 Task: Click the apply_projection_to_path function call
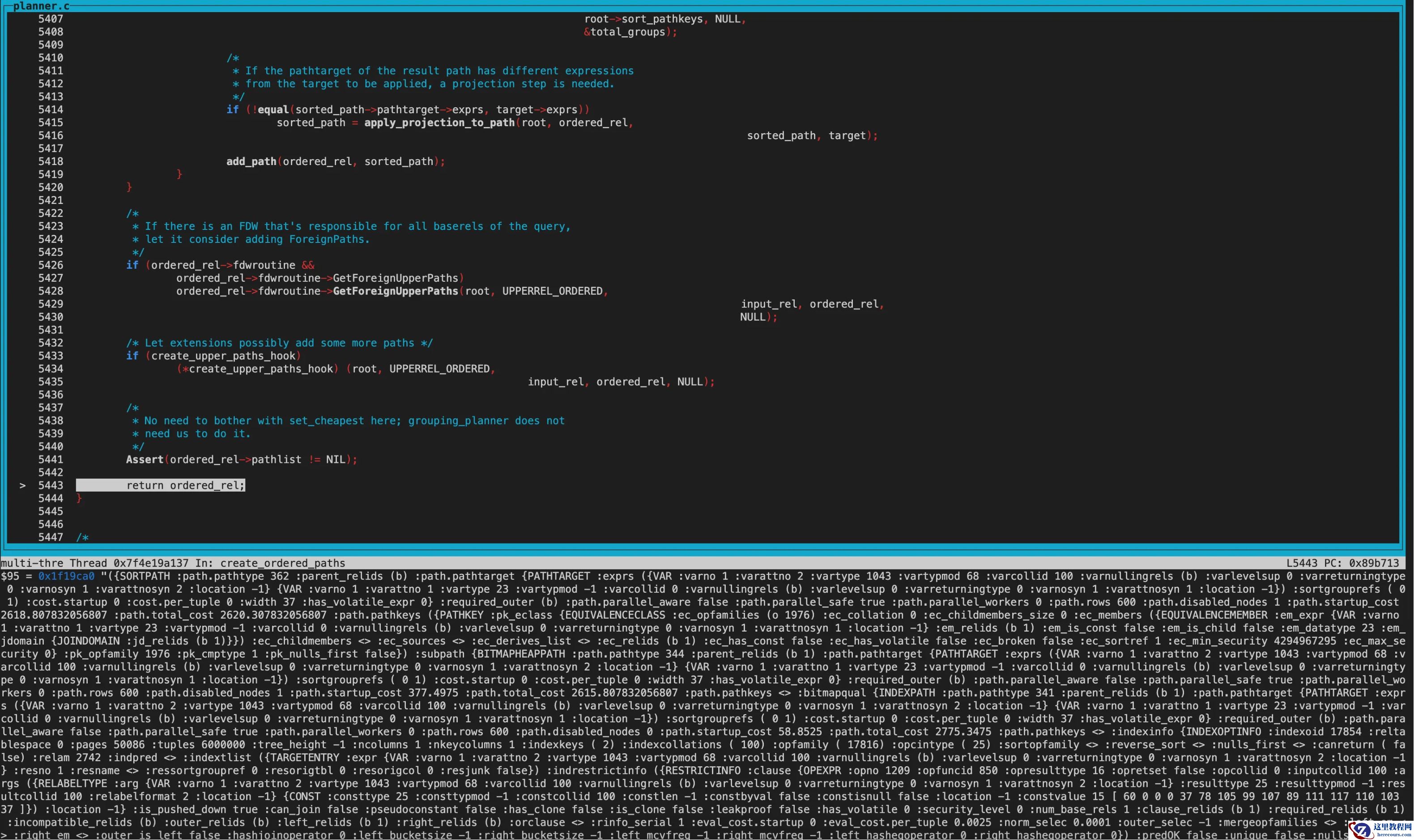point(439,122)
